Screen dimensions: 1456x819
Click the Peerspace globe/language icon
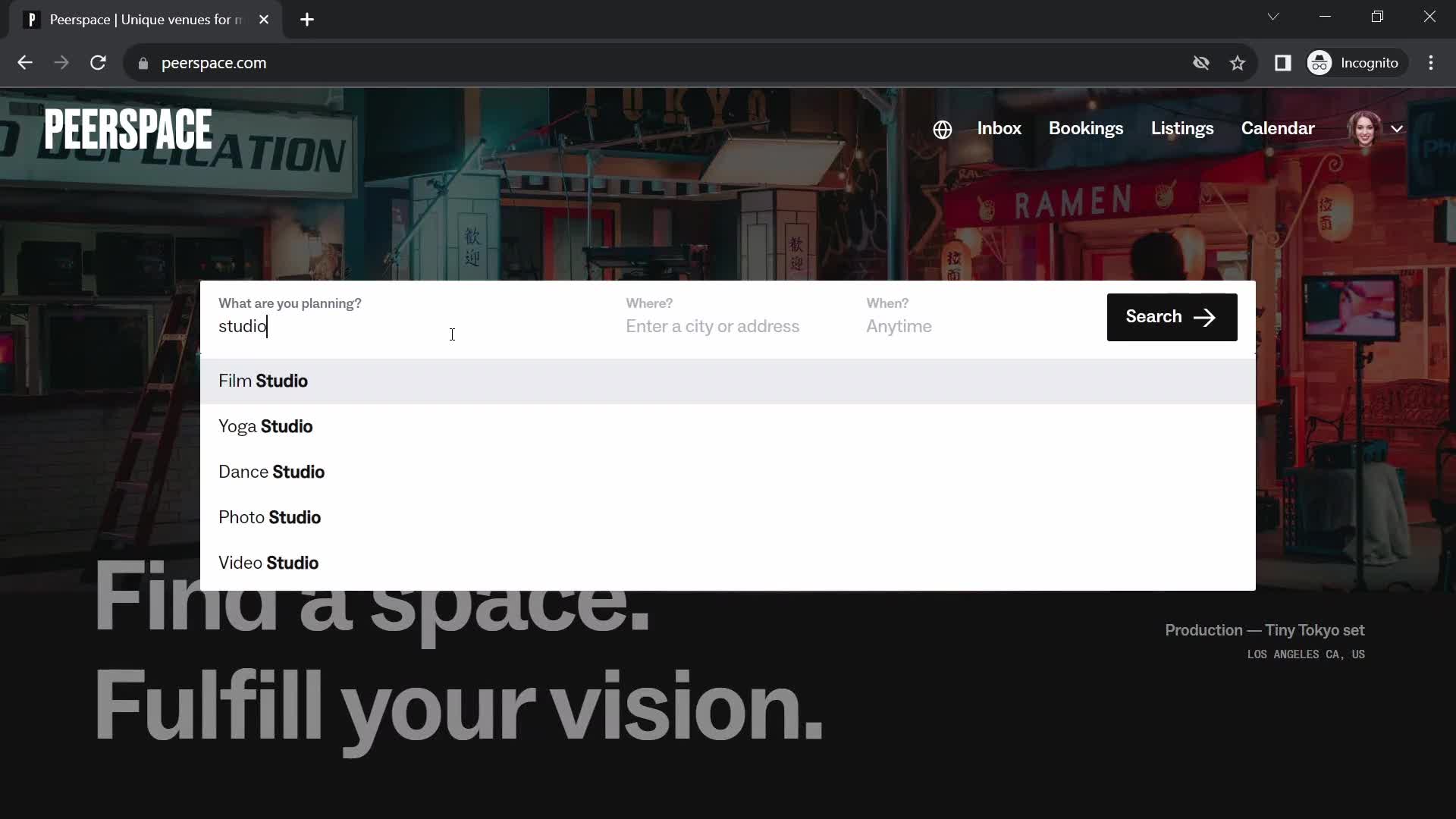tap(942, 128)
